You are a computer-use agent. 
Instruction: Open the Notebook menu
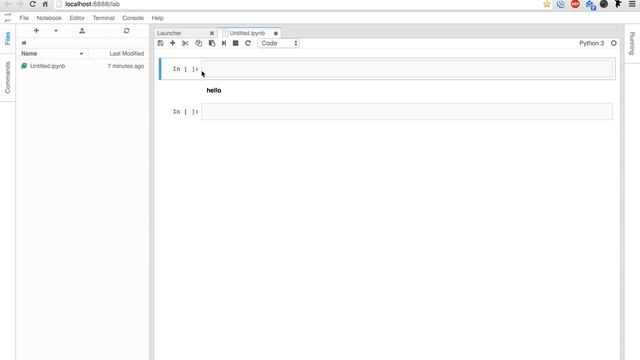(49, 18)
